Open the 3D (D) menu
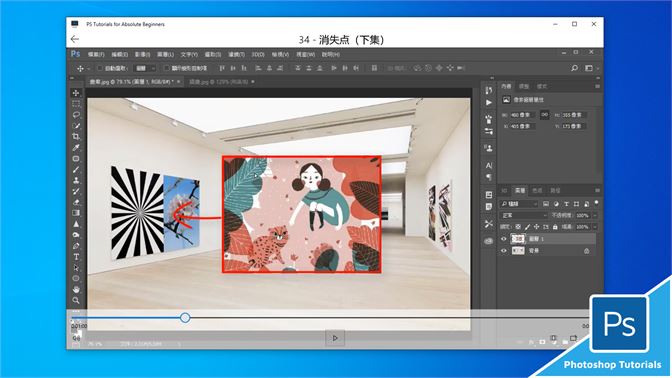This screenshot has width=672, height=378. click(258, 54)
